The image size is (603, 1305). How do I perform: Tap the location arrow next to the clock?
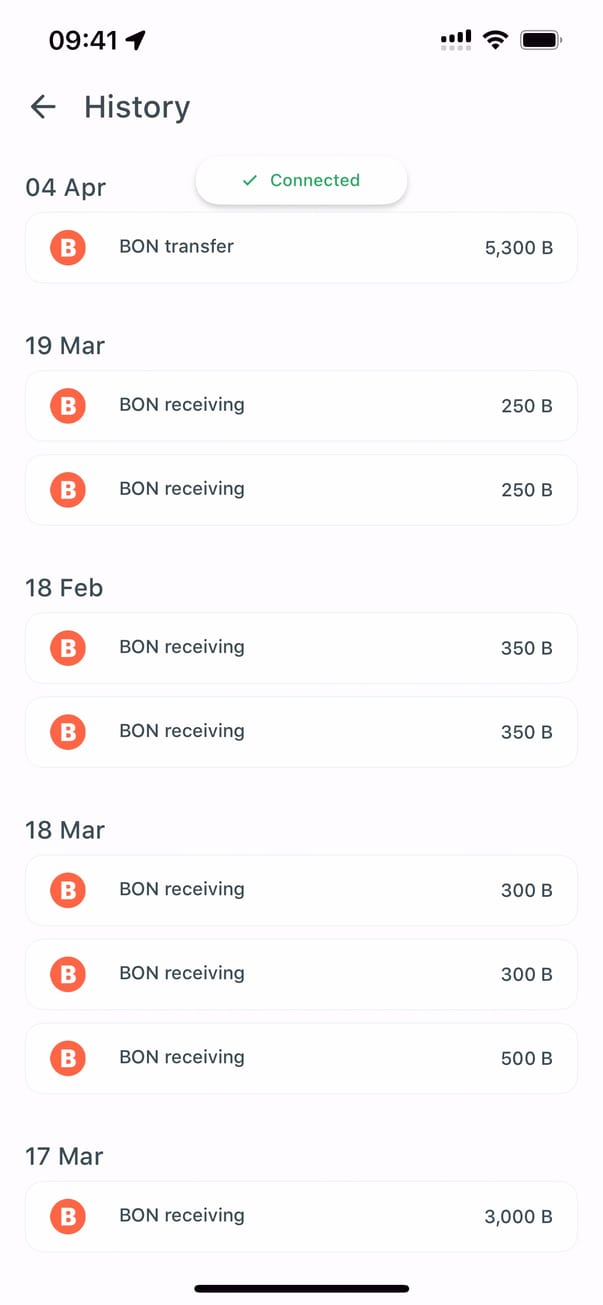(x=136, y=40)
